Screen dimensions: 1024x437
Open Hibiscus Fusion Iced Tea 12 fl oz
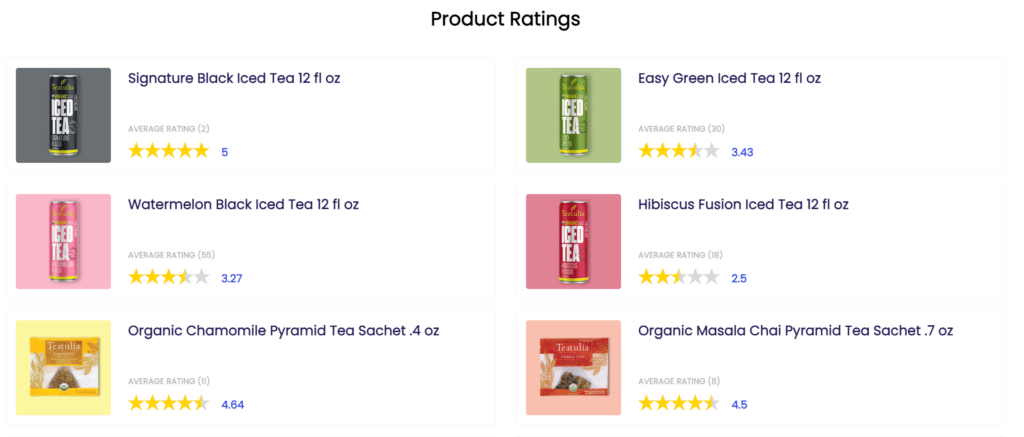click(743, 204)
